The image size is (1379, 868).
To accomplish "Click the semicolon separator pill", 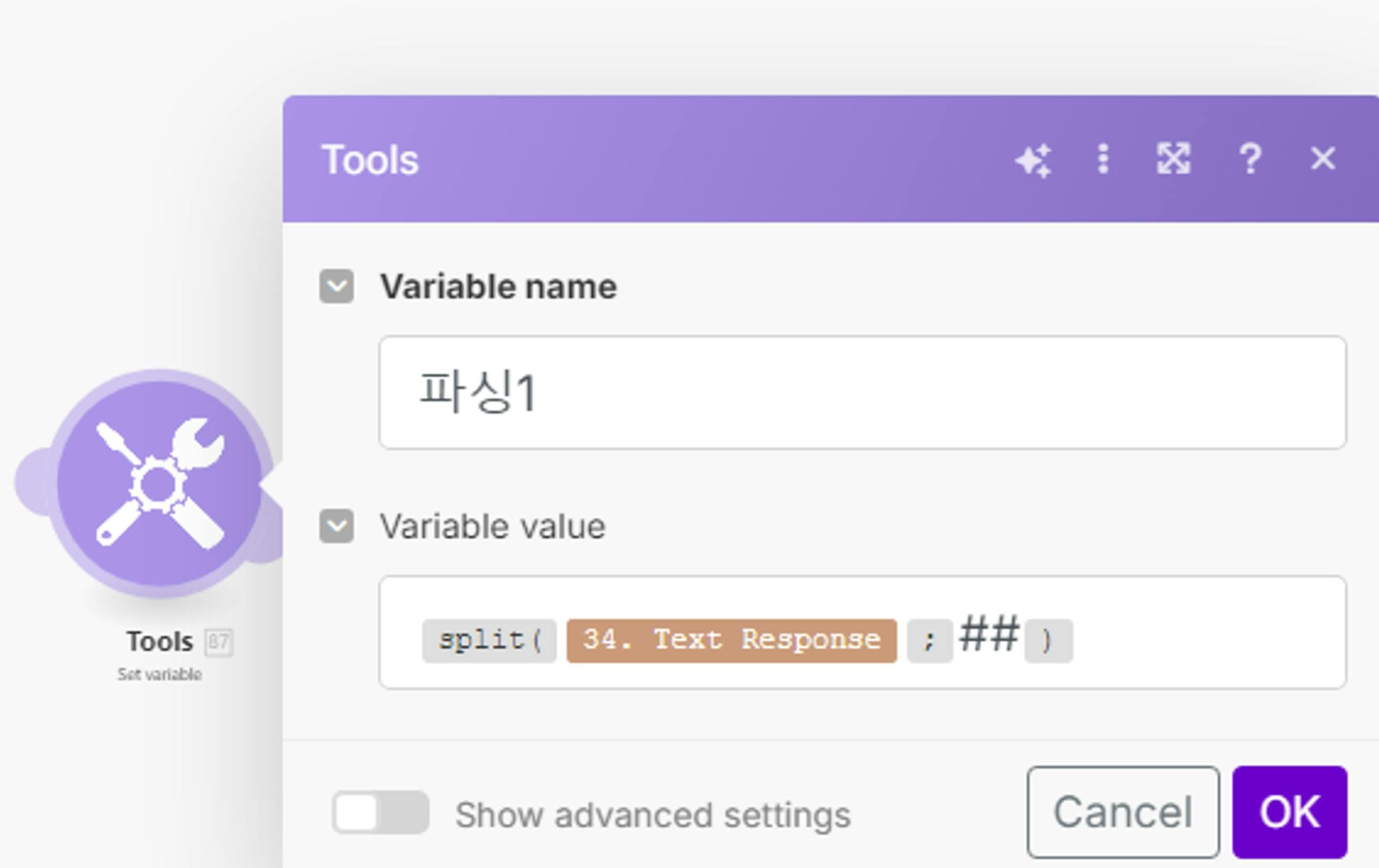I will [x=930, y=641].
